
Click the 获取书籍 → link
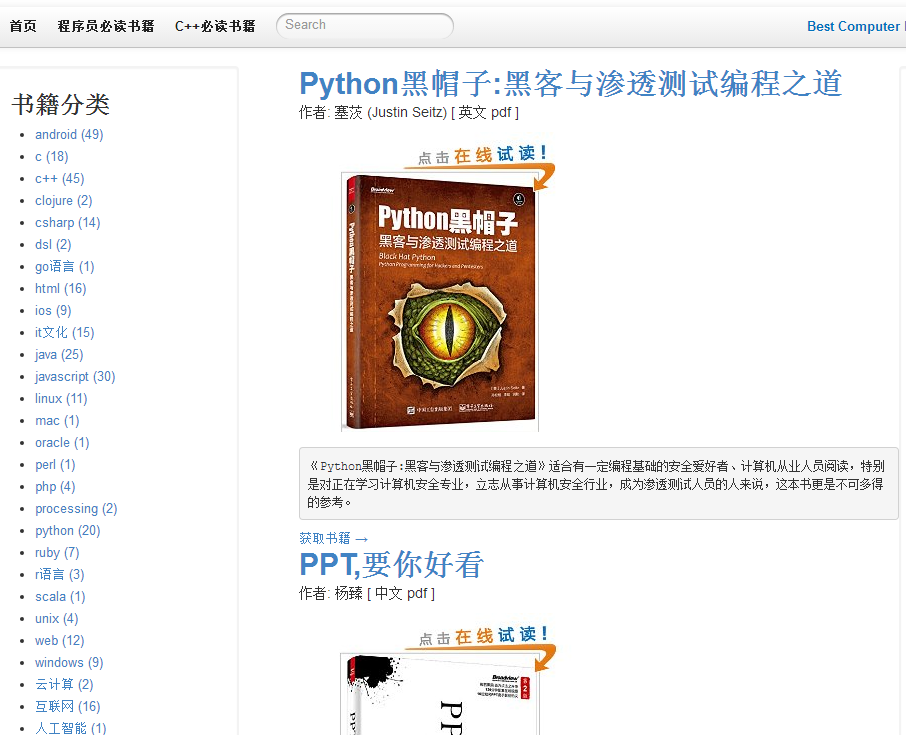pos(333,538)
